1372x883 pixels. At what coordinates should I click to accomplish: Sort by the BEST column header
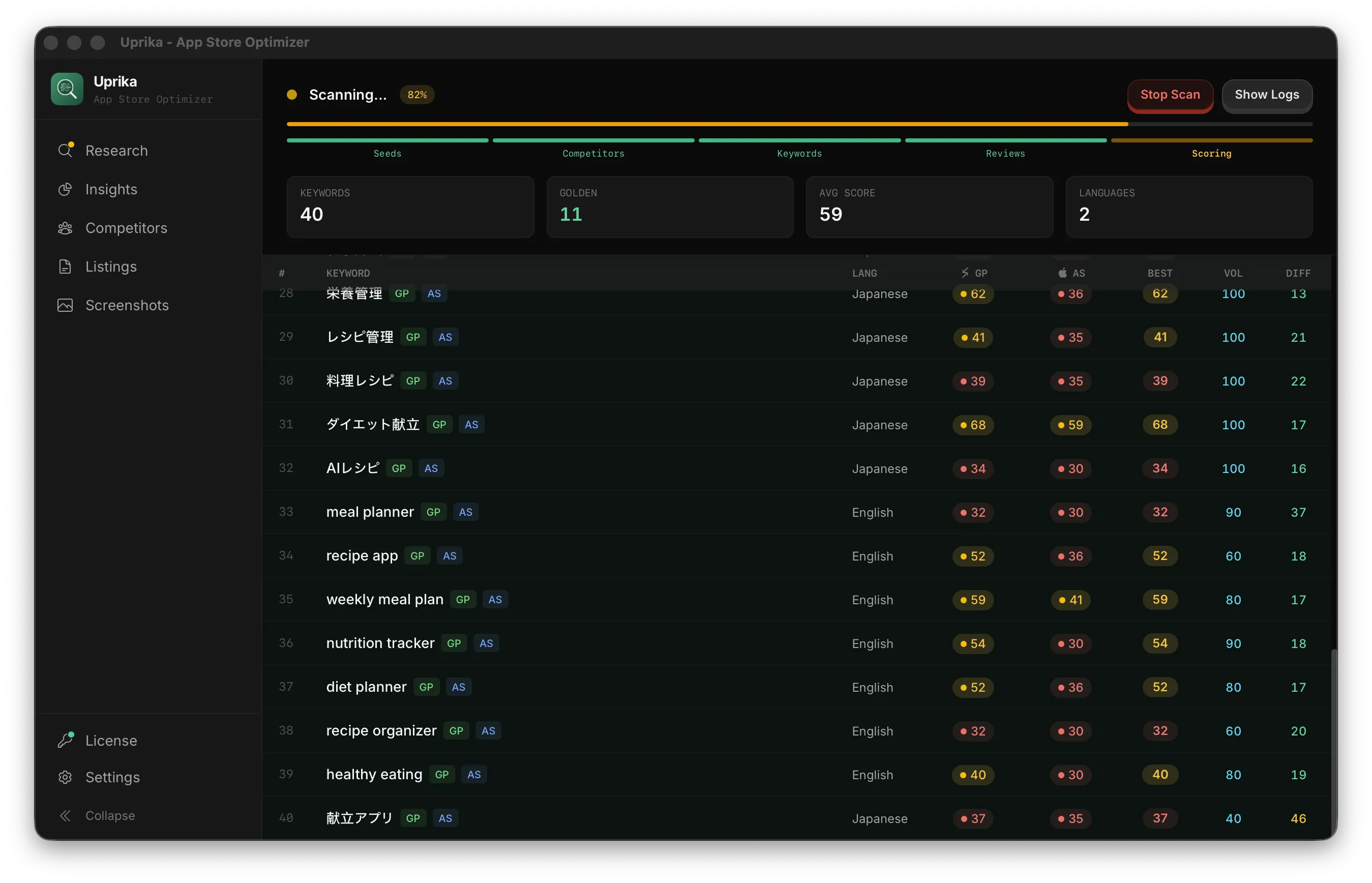click(x=1160, y=273)
